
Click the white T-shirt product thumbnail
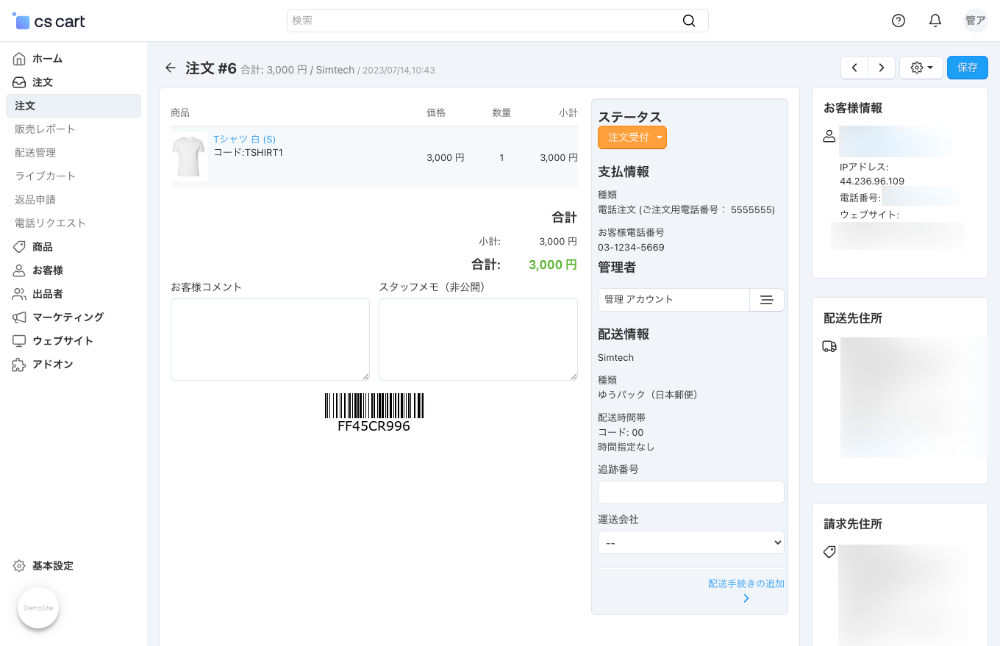click(188, 157)
